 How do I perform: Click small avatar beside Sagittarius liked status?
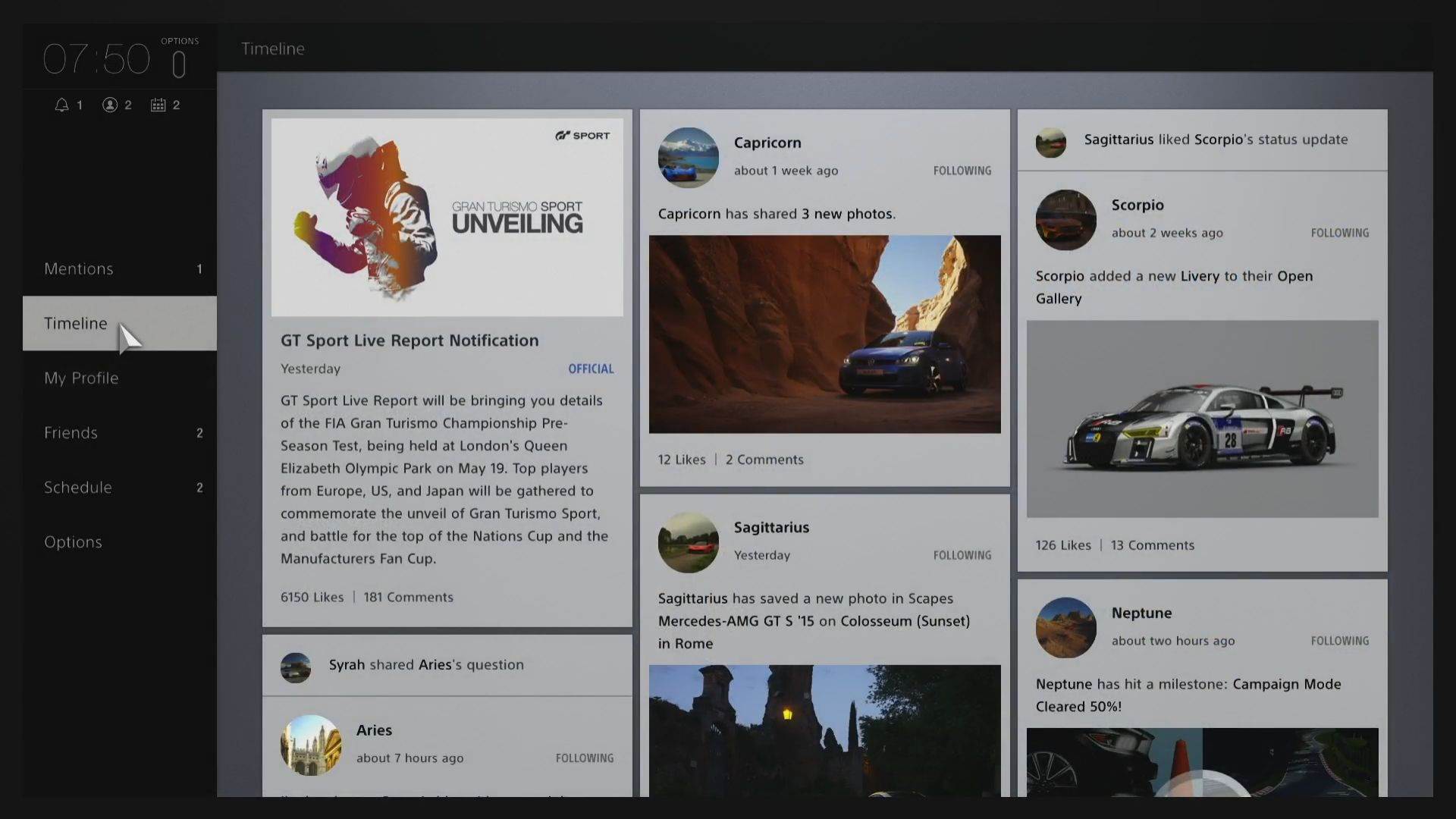pos(1050,142)
